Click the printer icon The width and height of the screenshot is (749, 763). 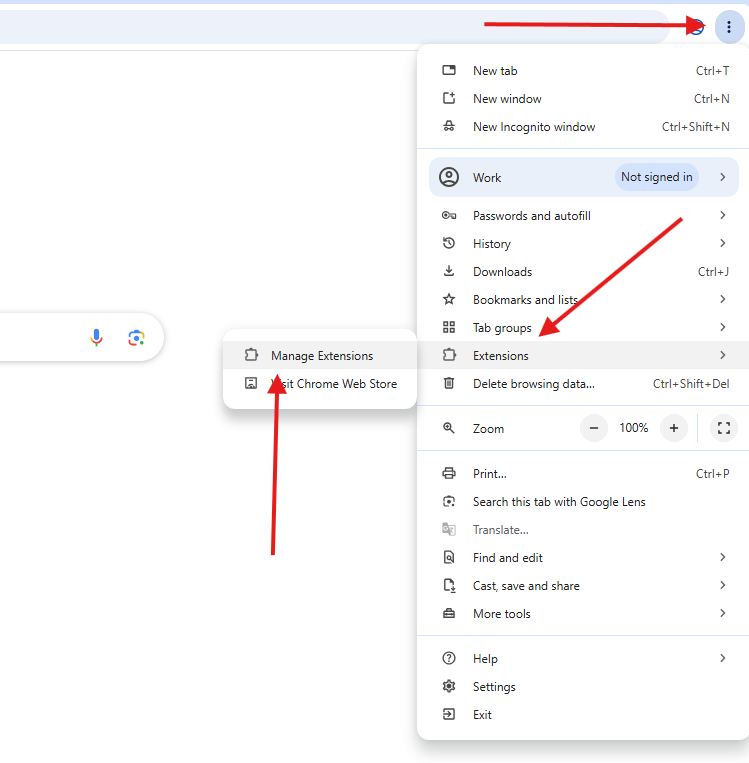(x=449, y=473)
